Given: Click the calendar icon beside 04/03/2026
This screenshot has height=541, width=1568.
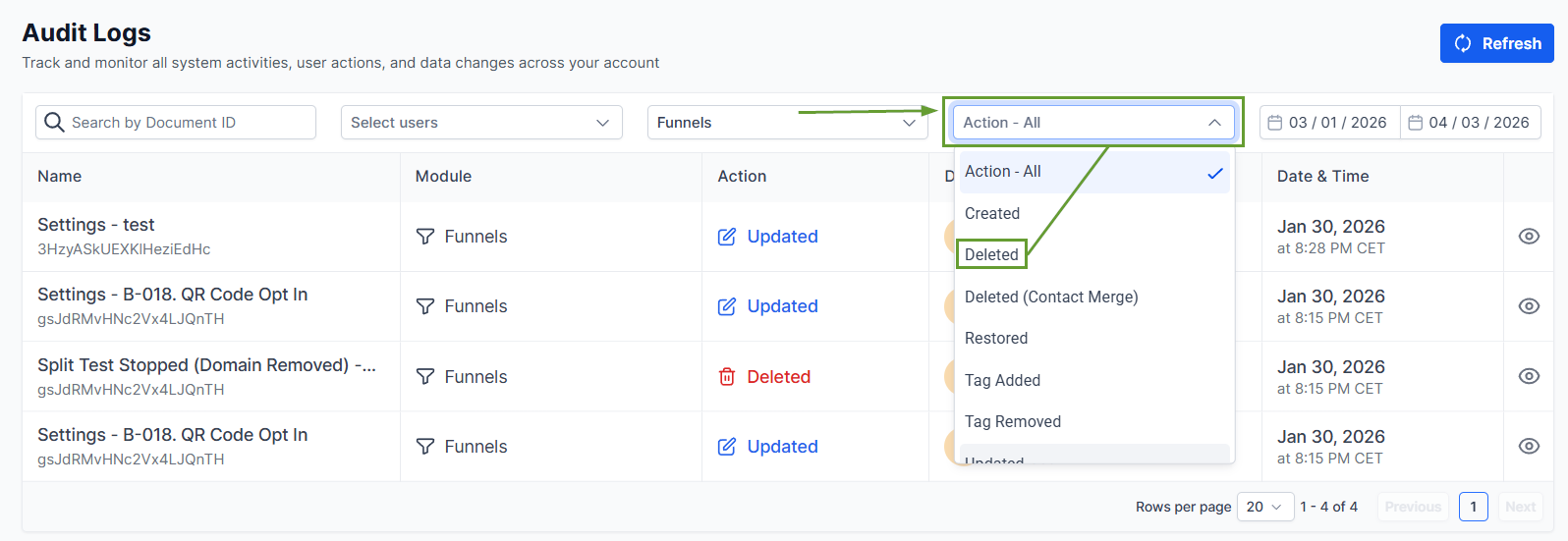Looking at the screenshot, I should pyautogui.click(x=1415, y=123).
